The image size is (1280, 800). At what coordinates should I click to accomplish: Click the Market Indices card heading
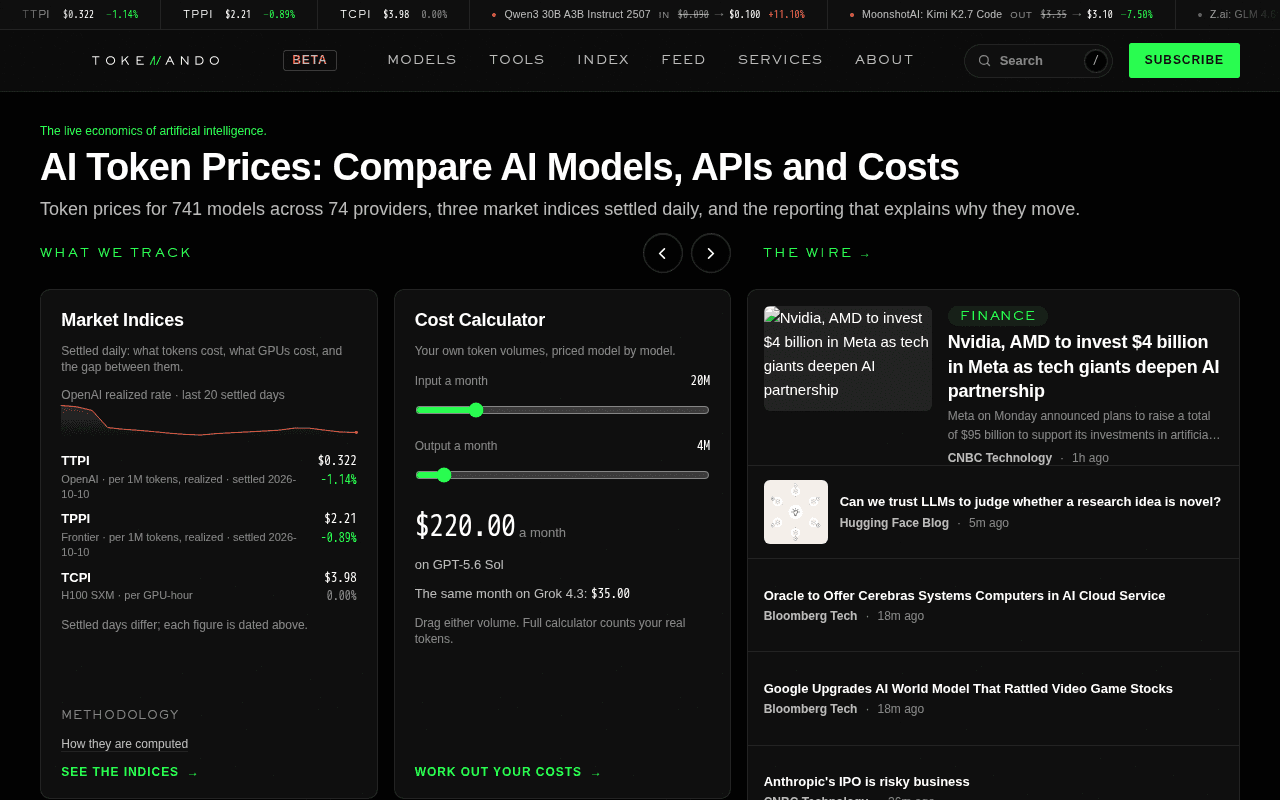click(x=122, y=320)
